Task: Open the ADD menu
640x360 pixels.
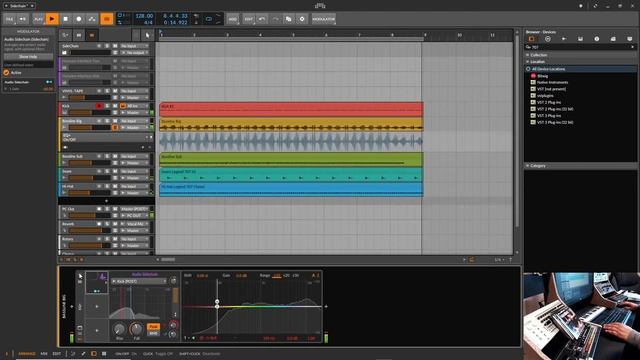Action: point(233,19)
